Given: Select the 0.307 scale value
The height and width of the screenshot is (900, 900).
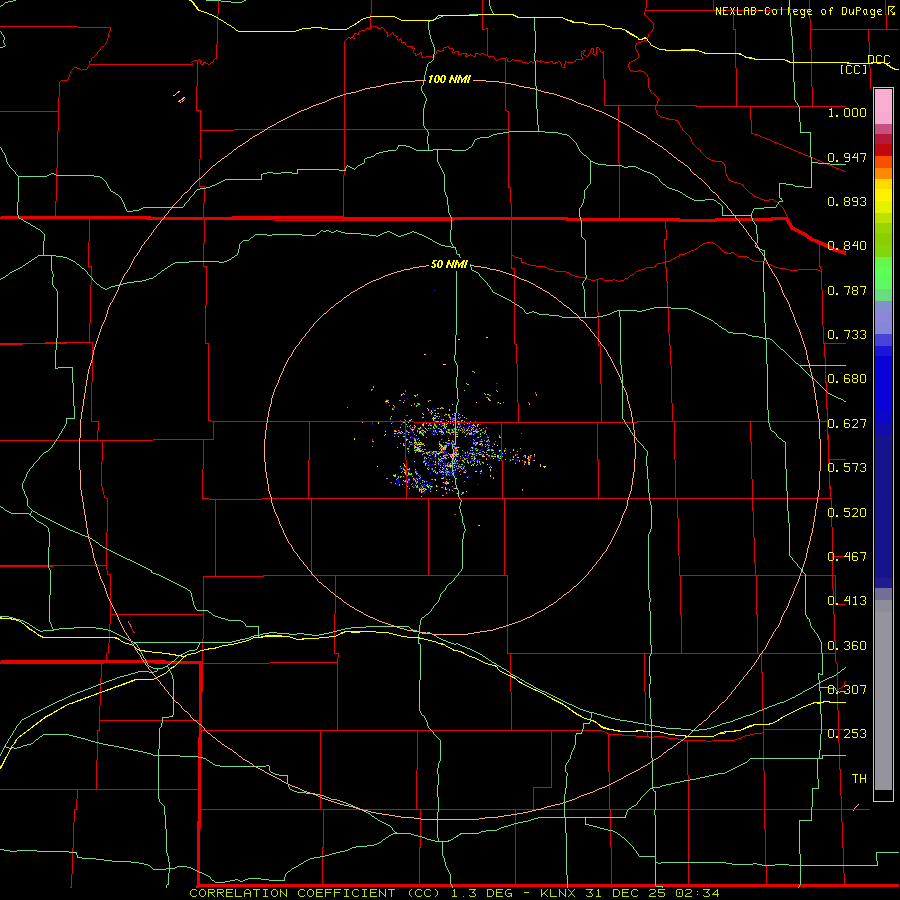Looking at the screenshot, I should [847, 690].
